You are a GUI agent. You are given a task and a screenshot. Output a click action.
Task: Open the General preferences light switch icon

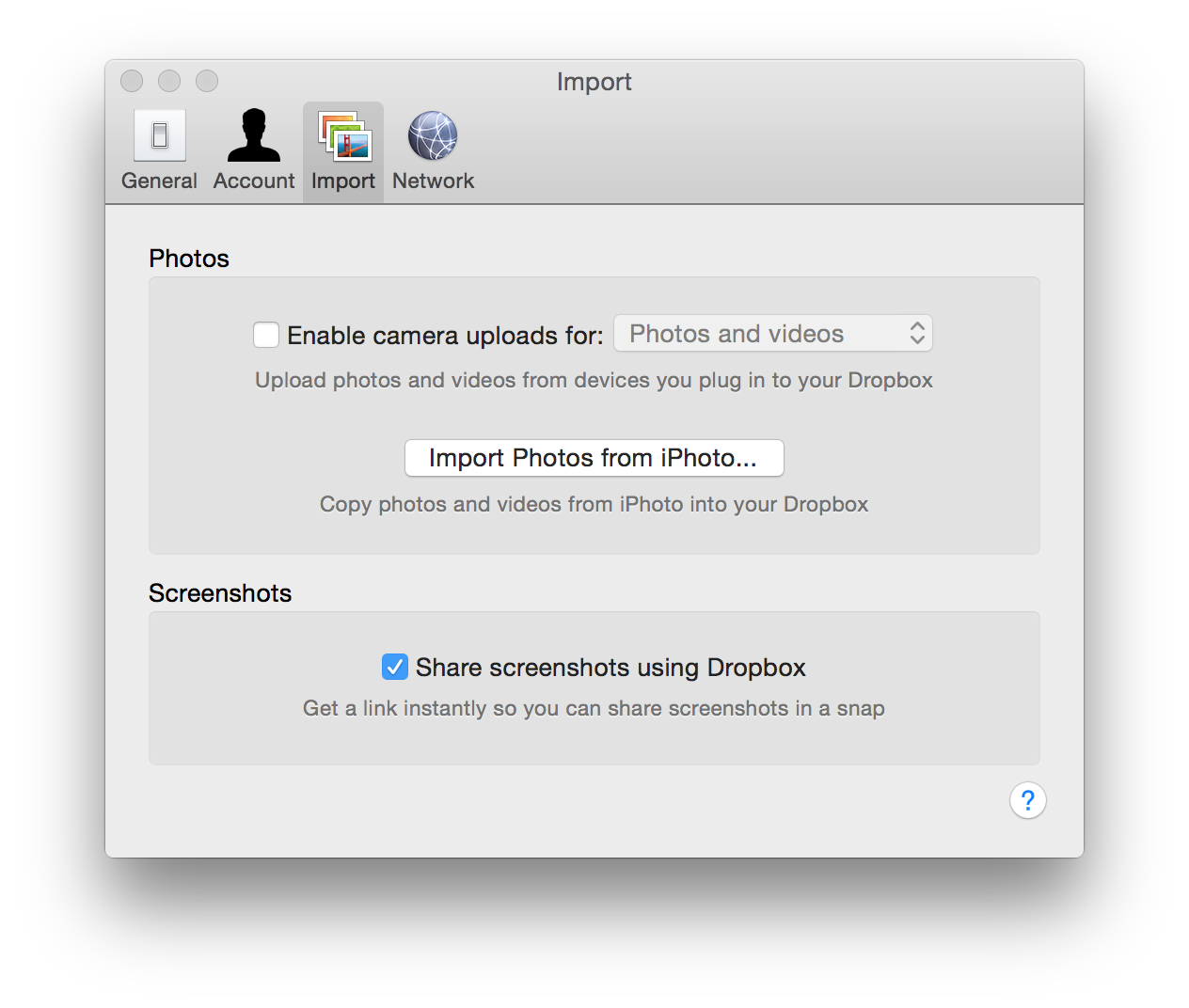tap(160, 135)
